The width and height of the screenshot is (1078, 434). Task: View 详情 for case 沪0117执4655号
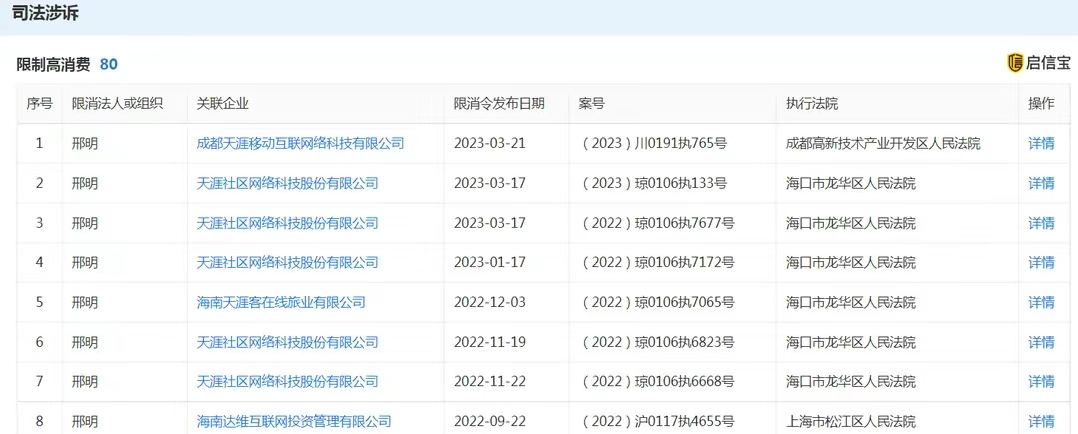tap(1041, 422)
